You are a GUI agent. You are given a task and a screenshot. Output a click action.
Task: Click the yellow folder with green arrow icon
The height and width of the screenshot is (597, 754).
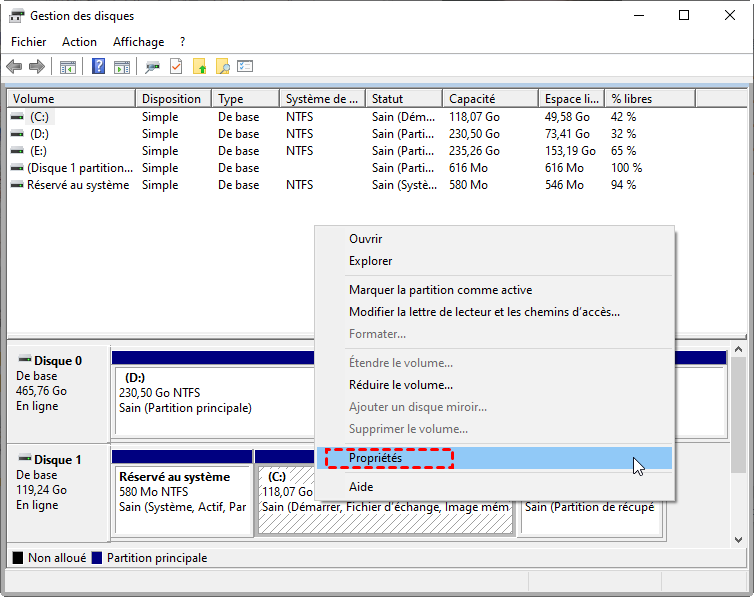pos(200,67)
